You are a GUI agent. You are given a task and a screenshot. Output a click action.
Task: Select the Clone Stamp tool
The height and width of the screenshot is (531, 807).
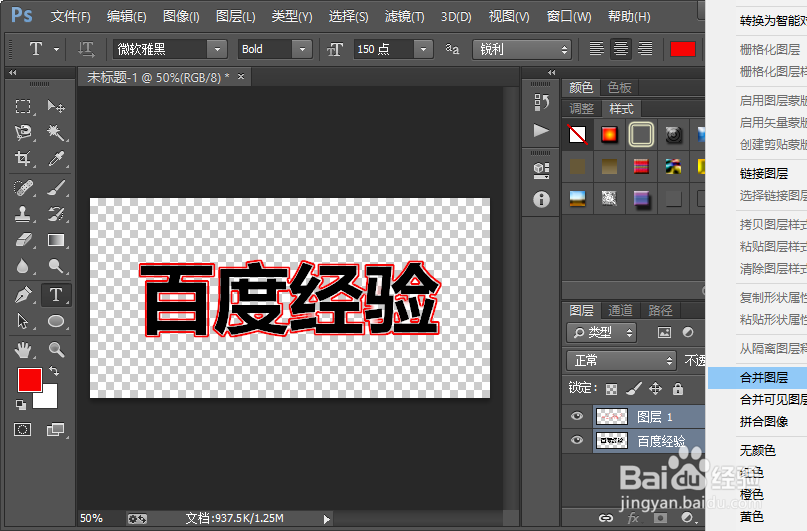[23, 214]
